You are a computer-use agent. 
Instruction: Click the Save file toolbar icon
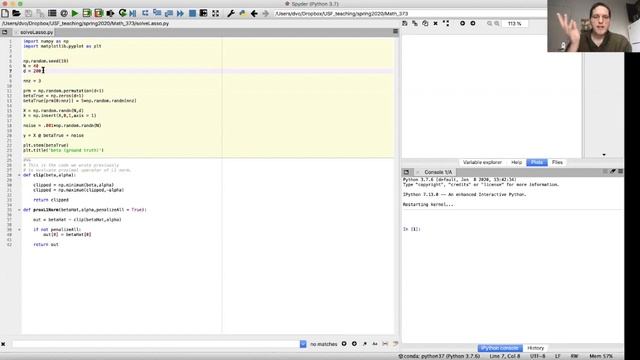pyautogui.click(x=28, y=13)
